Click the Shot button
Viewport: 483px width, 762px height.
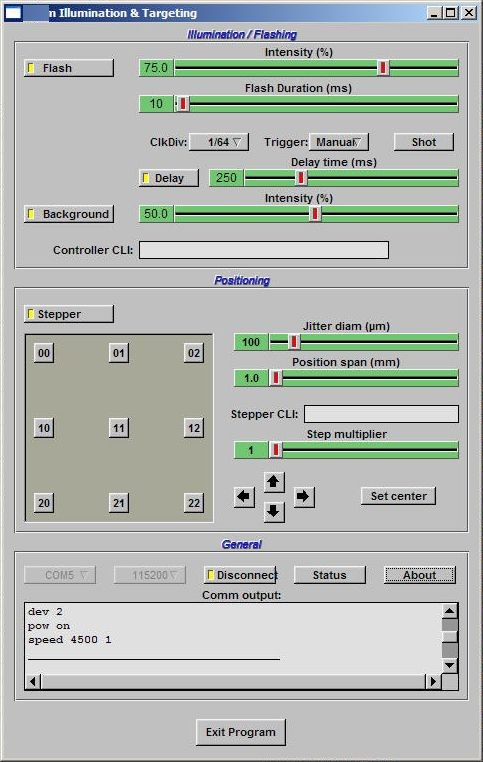(x=424, y=142)
